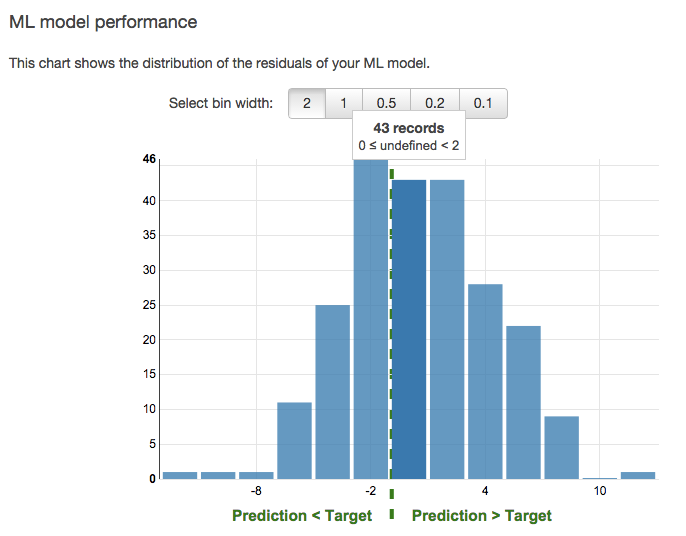Click the 22-count histogram bar
Viewport: 686px width, 536px height.
point(523,403)
